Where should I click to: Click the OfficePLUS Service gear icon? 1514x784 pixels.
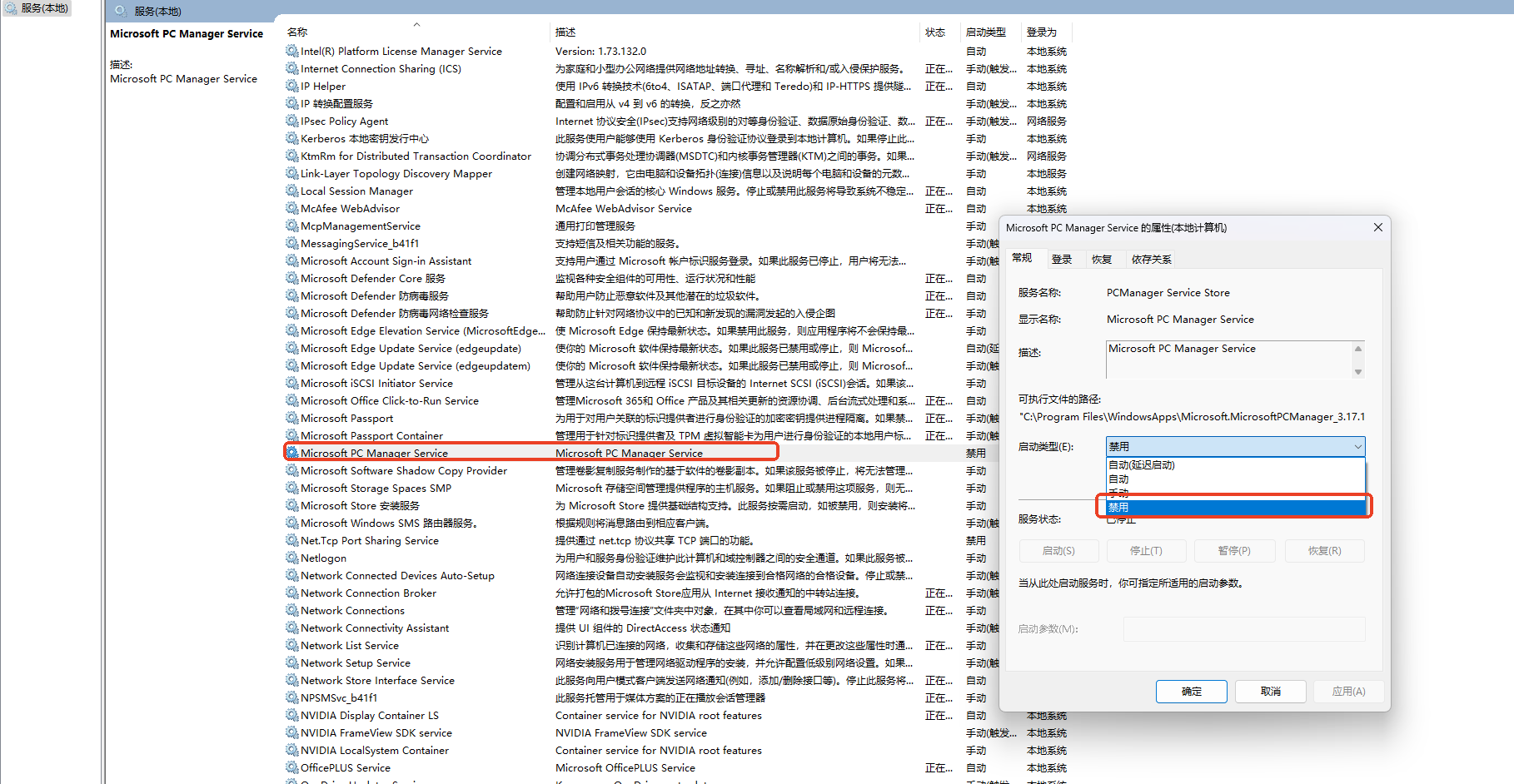291,767
